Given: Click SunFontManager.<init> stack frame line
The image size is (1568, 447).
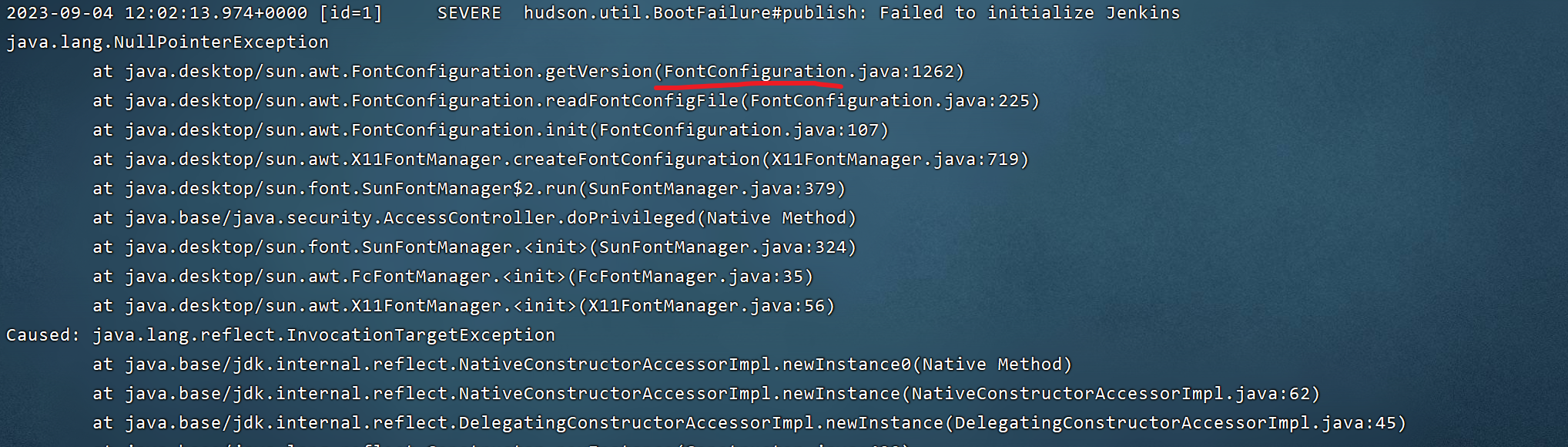Looking at the screenshot, I should click(474, 247).
